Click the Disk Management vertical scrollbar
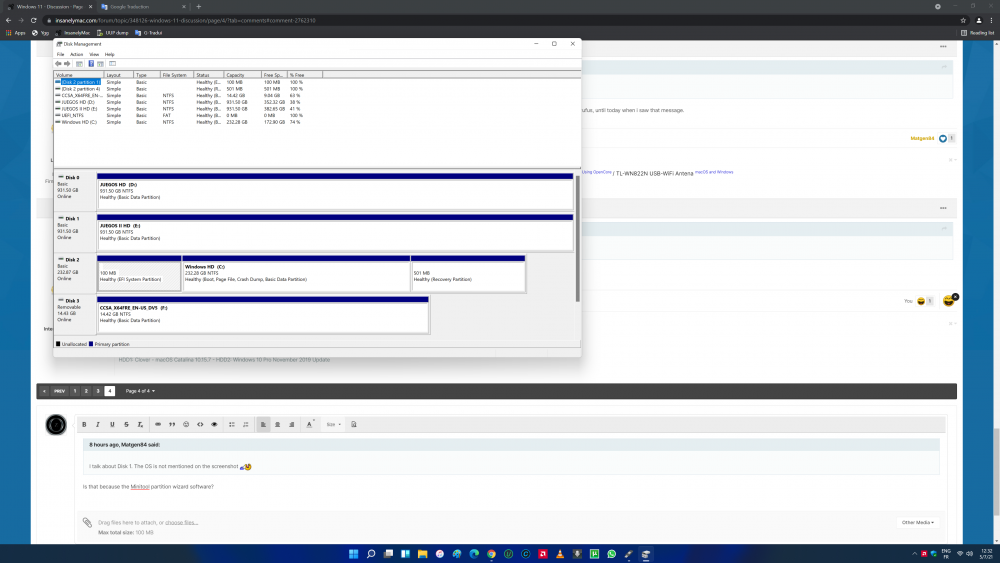This screenshot has width=1000, height=563. point(578,239)
